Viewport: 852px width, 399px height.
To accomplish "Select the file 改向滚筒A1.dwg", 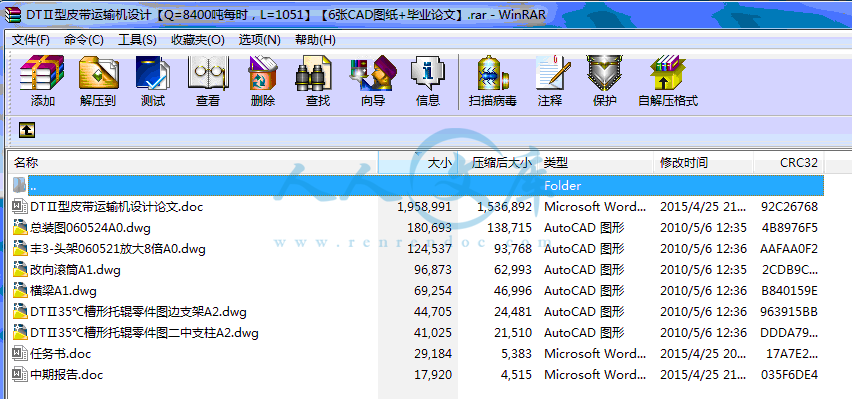I will pos(76,270).
